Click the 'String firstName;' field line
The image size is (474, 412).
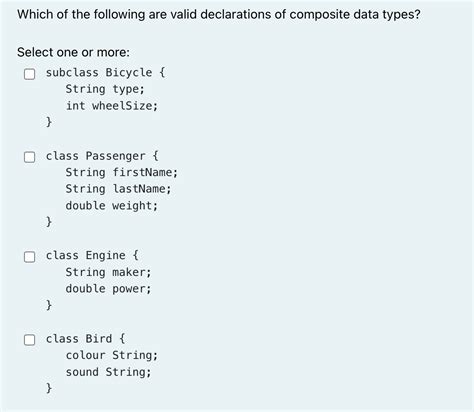coord(122,172)
